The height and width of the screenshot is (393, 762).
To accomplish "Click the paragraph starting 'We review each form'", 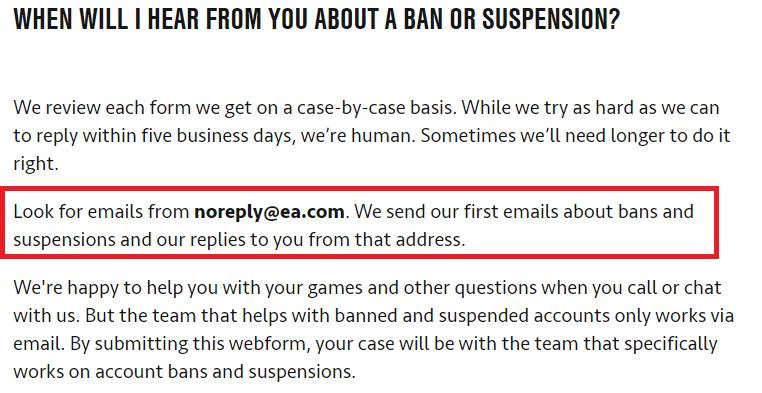I will click(x=372, y=136).
